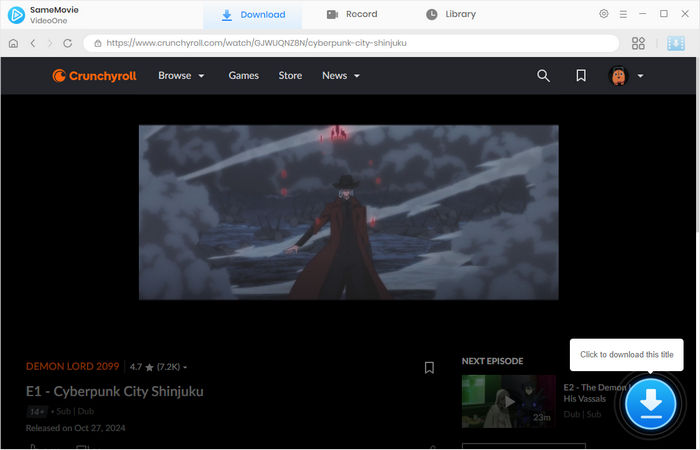Open the site grid switcher icon
This screenshot has width=700, height=450.
point(638,43)
